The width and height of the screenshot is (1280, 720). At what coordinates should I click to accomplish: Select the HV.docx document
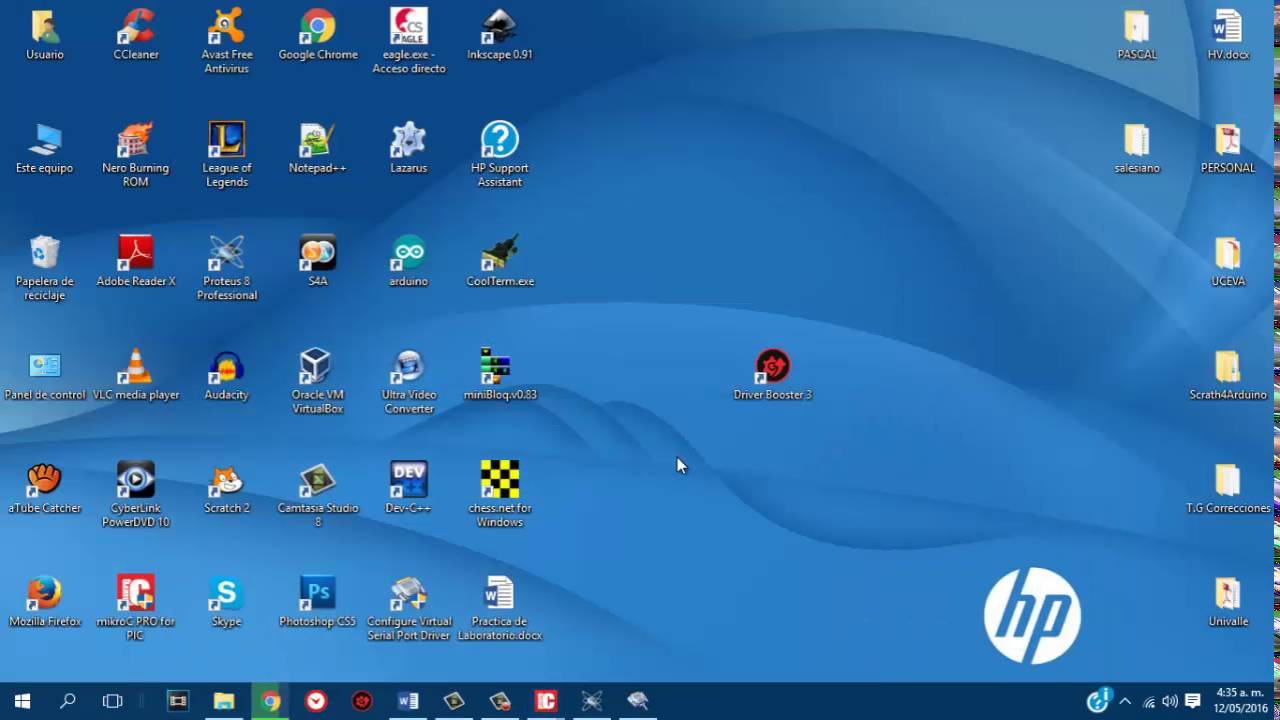tap(1228, 34)
